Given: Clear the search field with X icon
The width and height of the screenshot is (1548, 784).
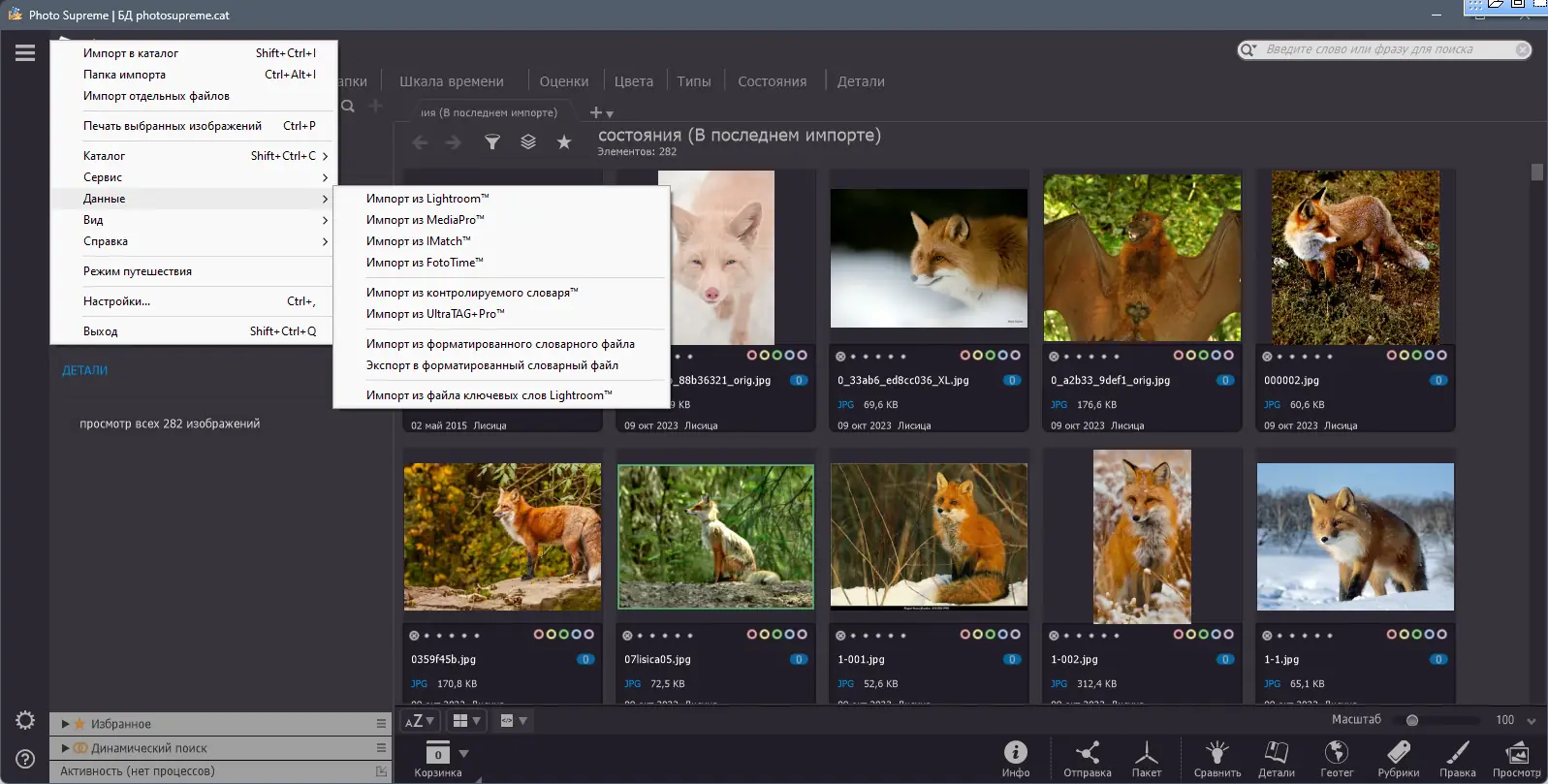Looking at the screenshot, I should [x=1523, y=49].
